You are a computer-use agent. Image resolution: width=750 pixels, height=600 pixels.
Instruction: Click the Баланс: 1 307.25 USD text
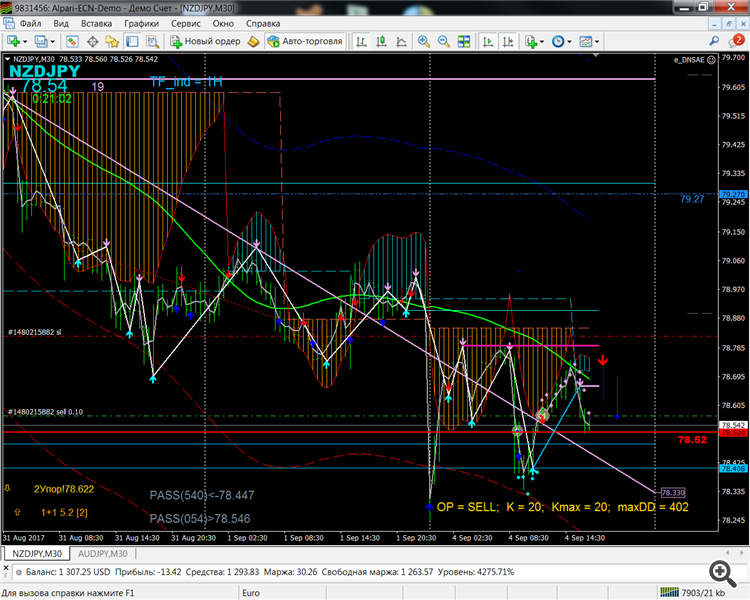(x=68, y=572)
